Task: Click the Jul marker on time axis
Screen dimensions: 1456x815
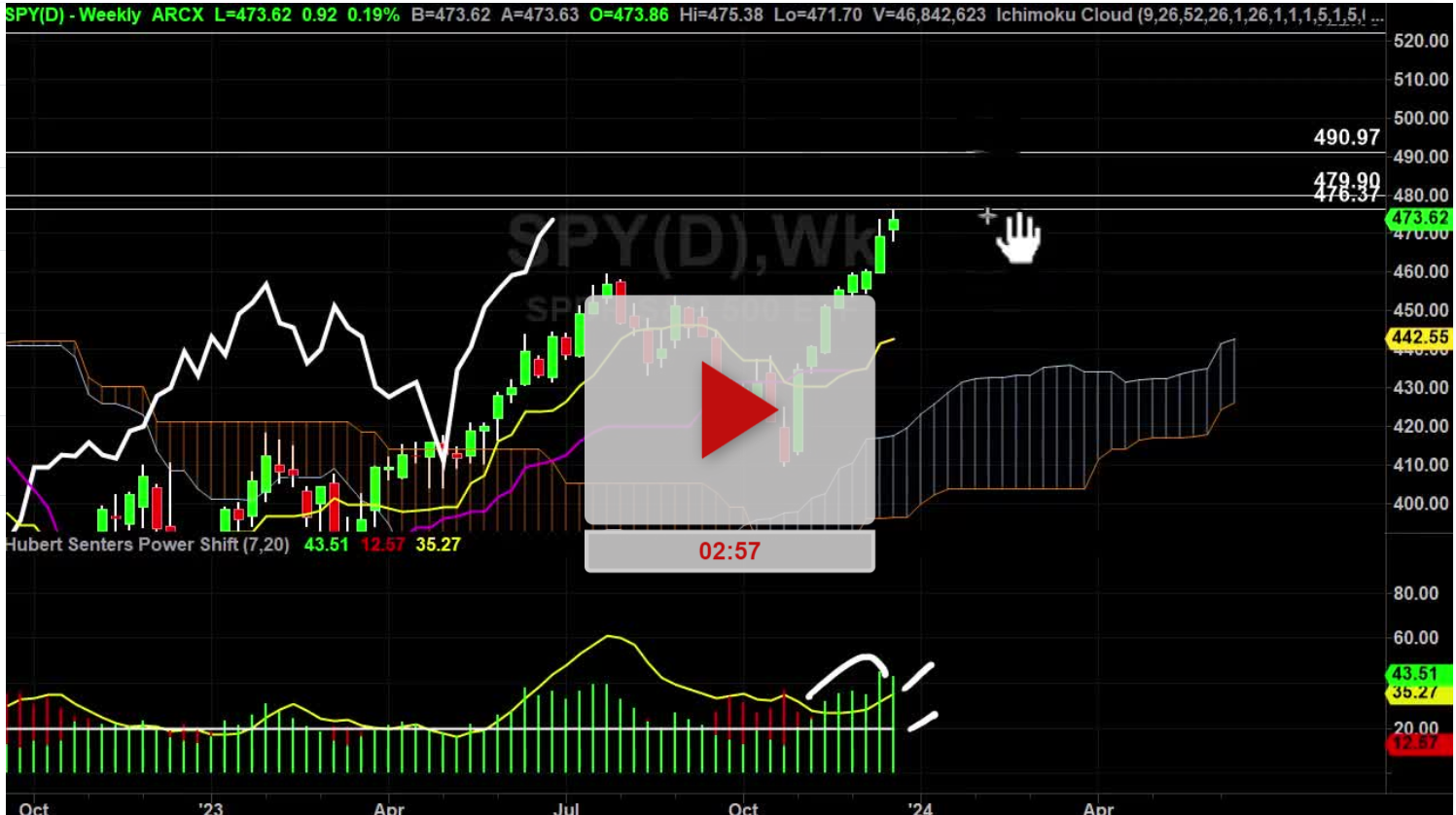Action: [566, 808]
